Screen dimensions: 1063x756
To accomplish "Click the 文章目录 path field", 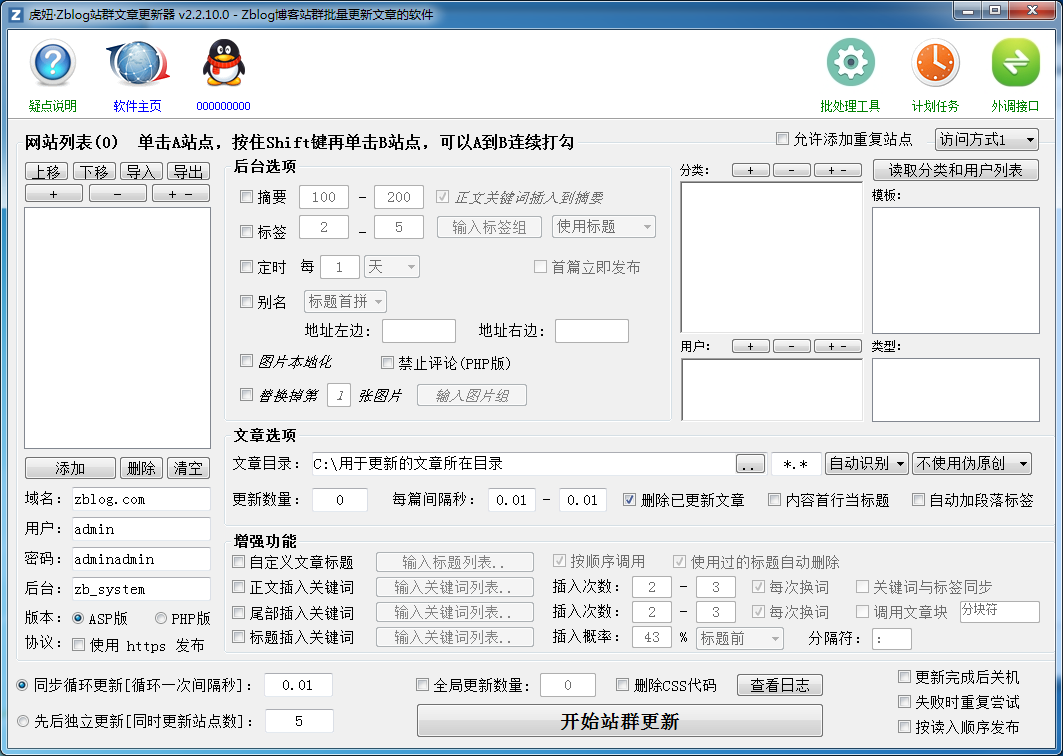I will pyautogui.click(x=523, y=464).
